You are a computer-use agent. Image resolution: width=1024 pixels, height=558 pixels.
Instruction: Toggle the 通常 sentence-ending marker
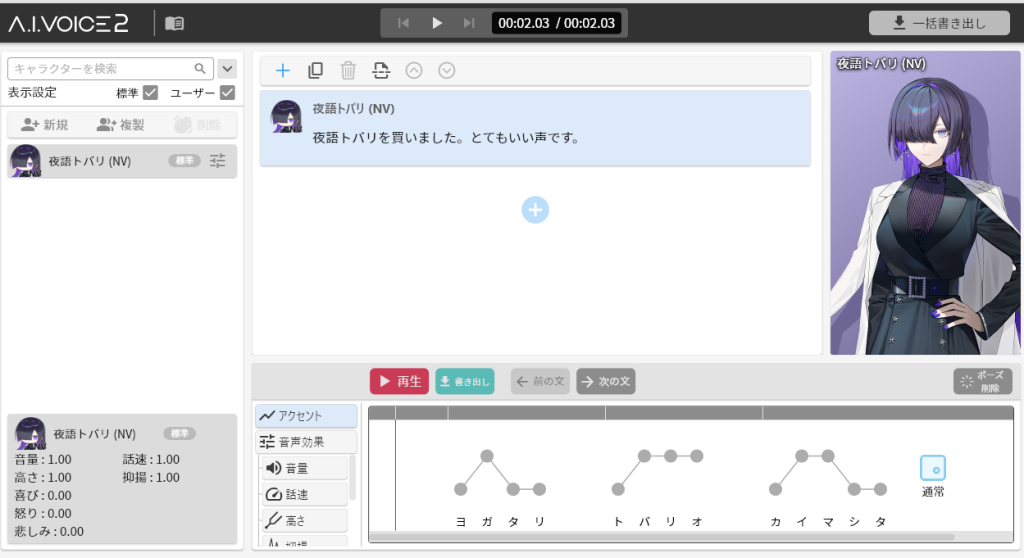coord(932,468)
